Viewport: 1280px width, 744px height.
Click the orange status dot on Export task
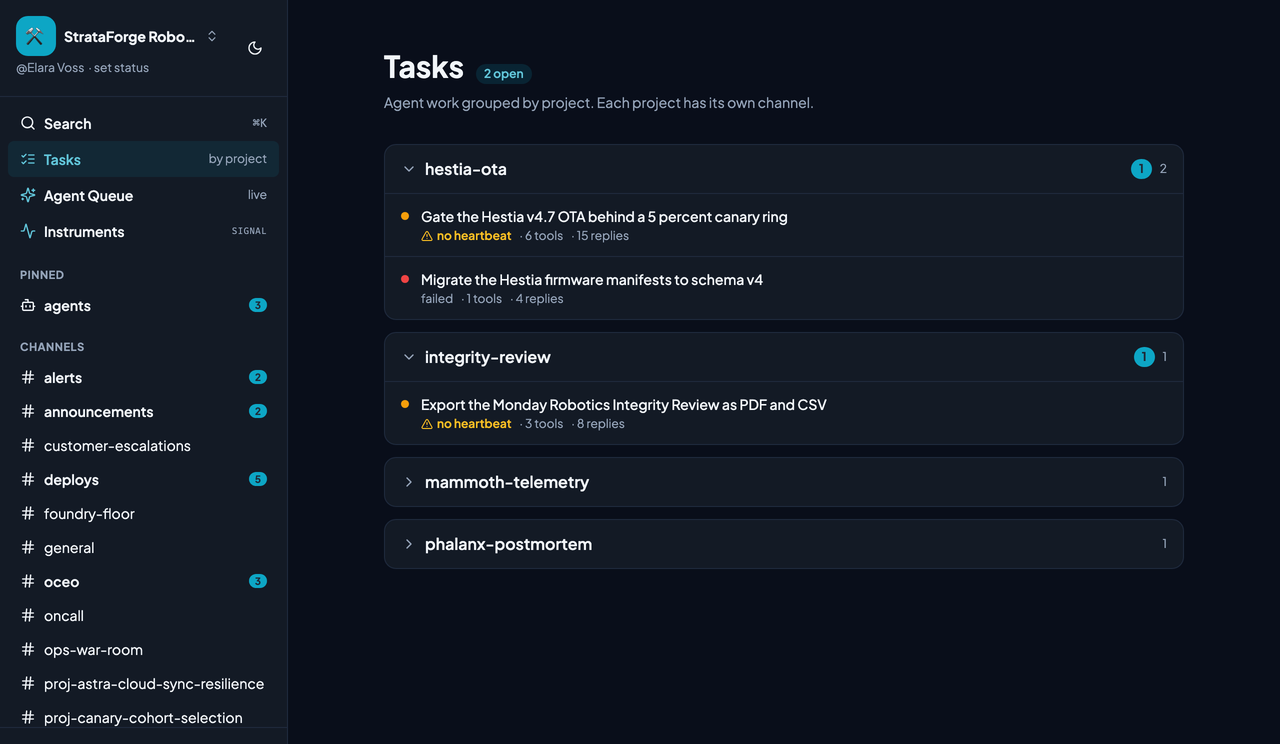(x=405, y=404)
